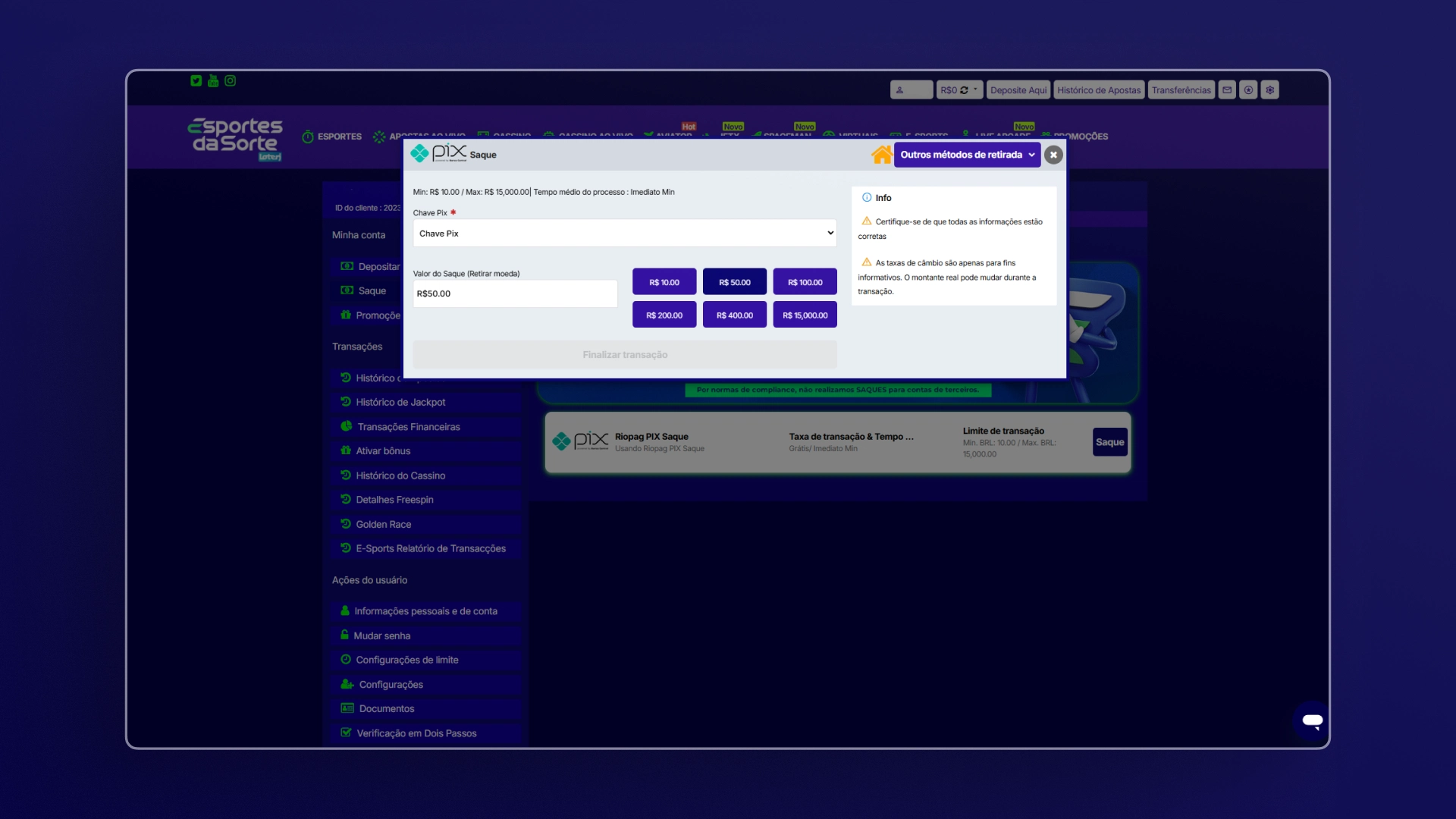The image size is (1456, 819).
Task: Click the orange home icon in the Saque modal
Action: pyautogui.click(x=881, y=154)
